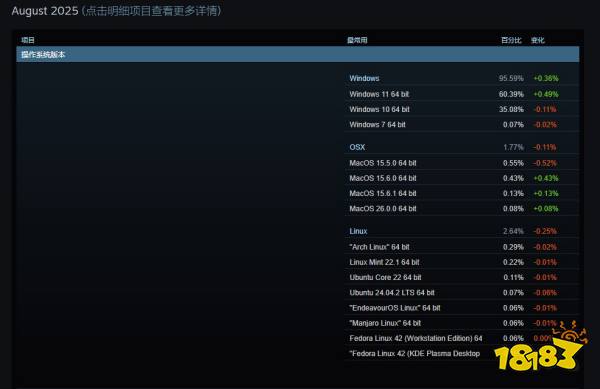Click Ubuntu Core 22 64 bit row
The width and height of the screenshot is (600, 389).
click(x=462, y=278)
